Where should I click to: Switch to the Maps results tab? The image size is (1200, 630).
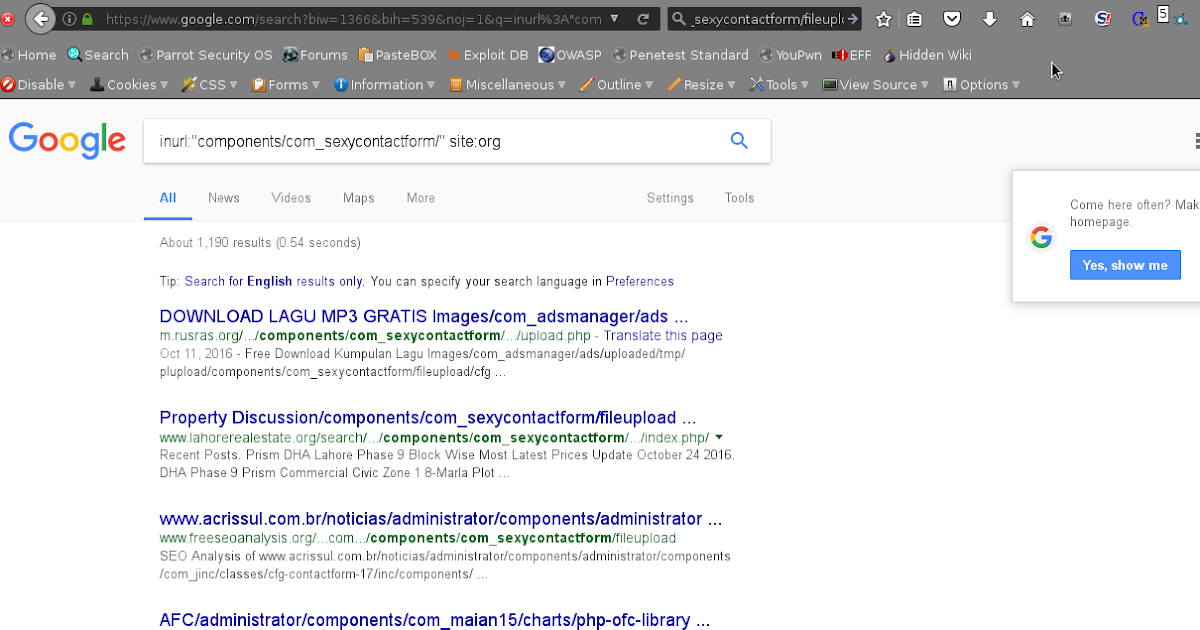[359, 198]
